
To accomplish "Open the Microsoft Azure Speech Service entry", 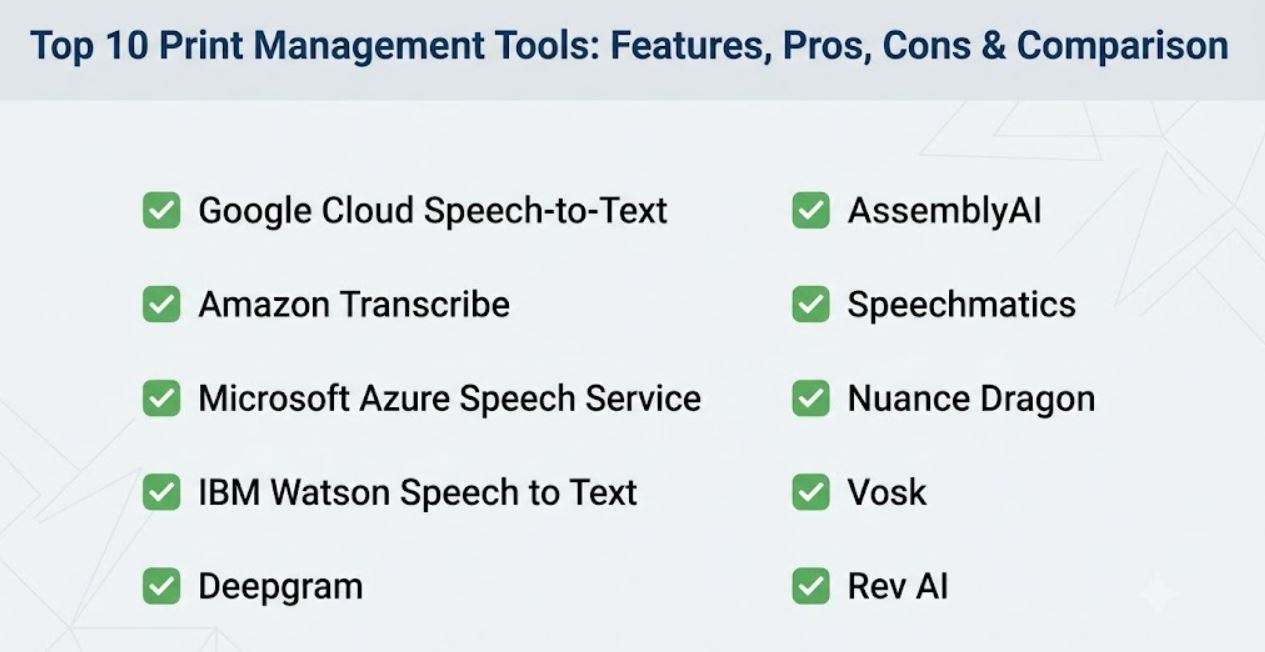I will click(449, 399).
